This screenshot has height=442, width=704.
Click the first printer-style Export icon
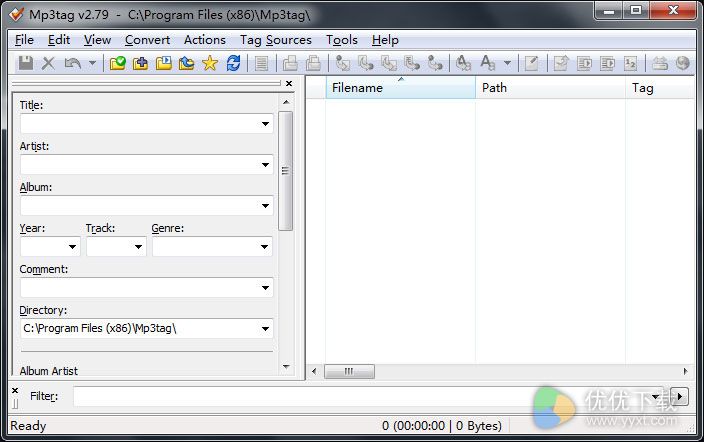click(x=290, y=63)
